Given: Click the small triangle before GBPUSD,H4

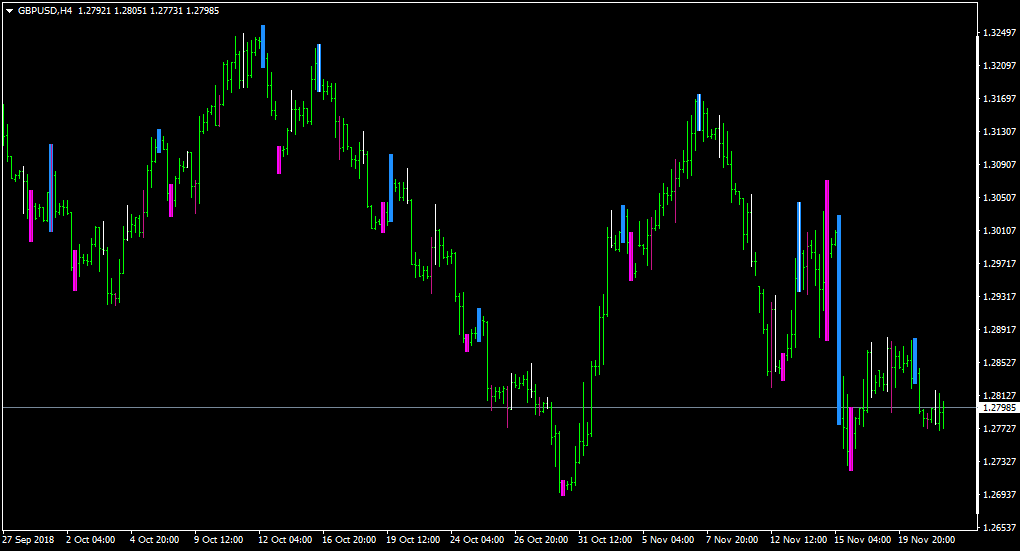Looking at the screenshot, I should pos(9,11).
